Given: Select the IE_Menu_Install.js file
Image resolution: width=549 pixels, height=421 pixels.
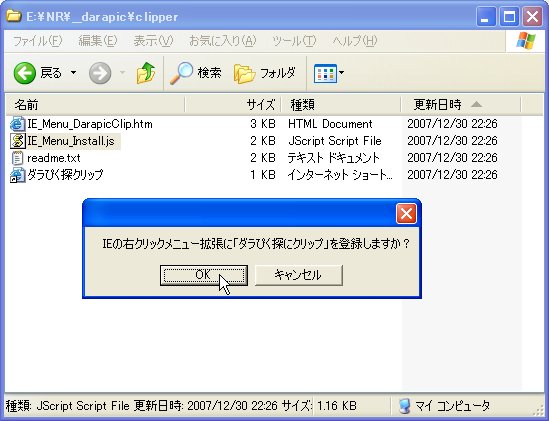Looking at the screenshot, I should 71,141.
